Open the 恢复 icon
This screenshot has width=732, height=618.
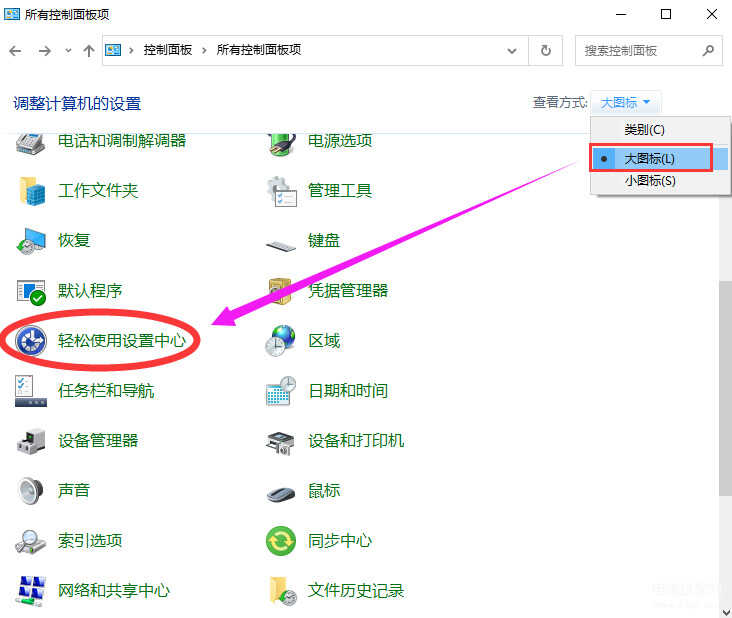31,241
